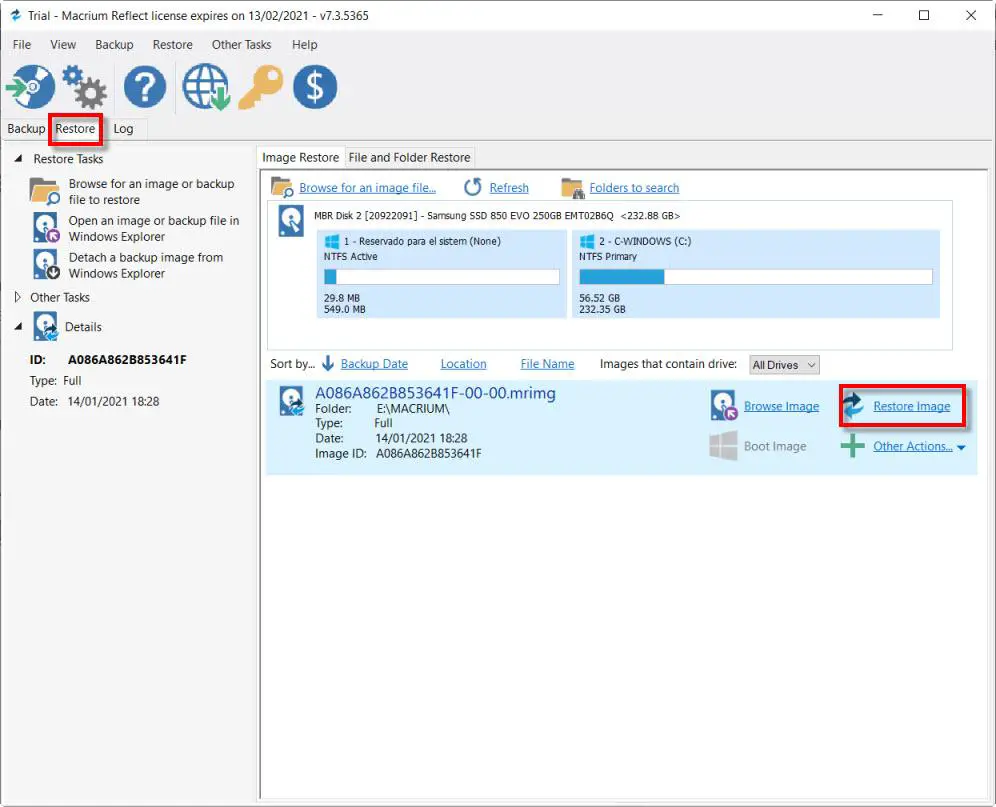The width and height of the screenshot is (996, 807).
Task: Click the dollar sign purchase icon
Action: [x=315, y=86]
